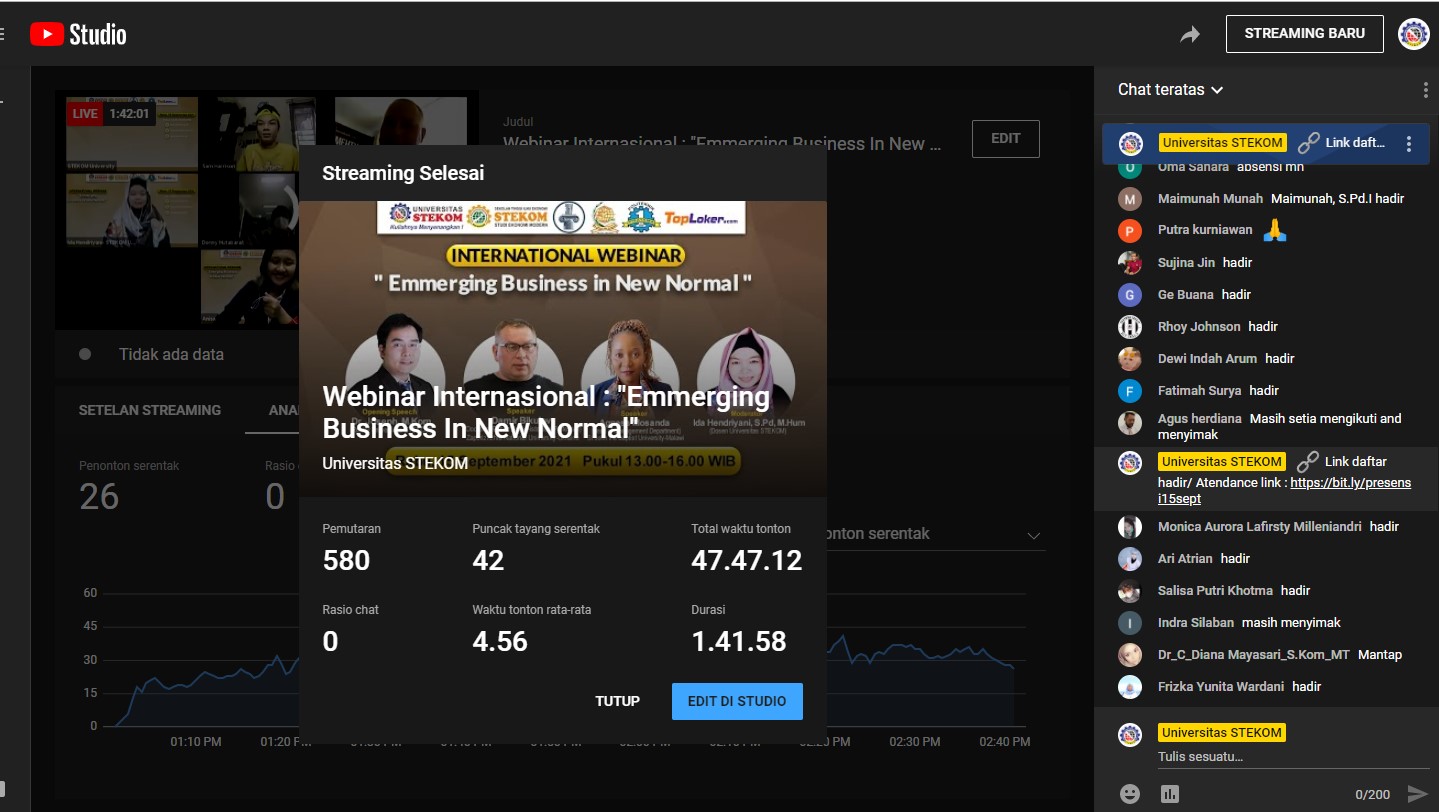1439x812 pixels.
Task: Click the link icon in pinned message
Action: [x=1308, y=143]
